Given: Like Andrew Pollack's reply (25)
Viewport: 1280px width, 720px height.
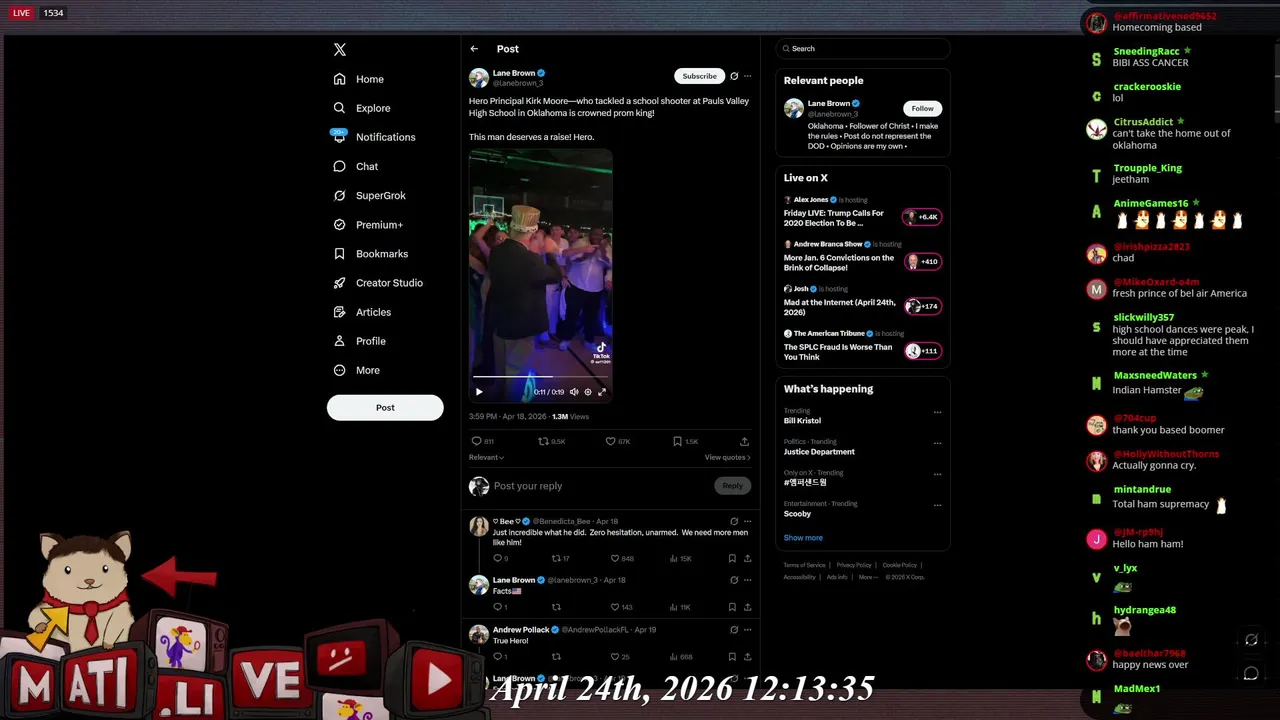Looking at the screenshot, I should click(621, 657).
